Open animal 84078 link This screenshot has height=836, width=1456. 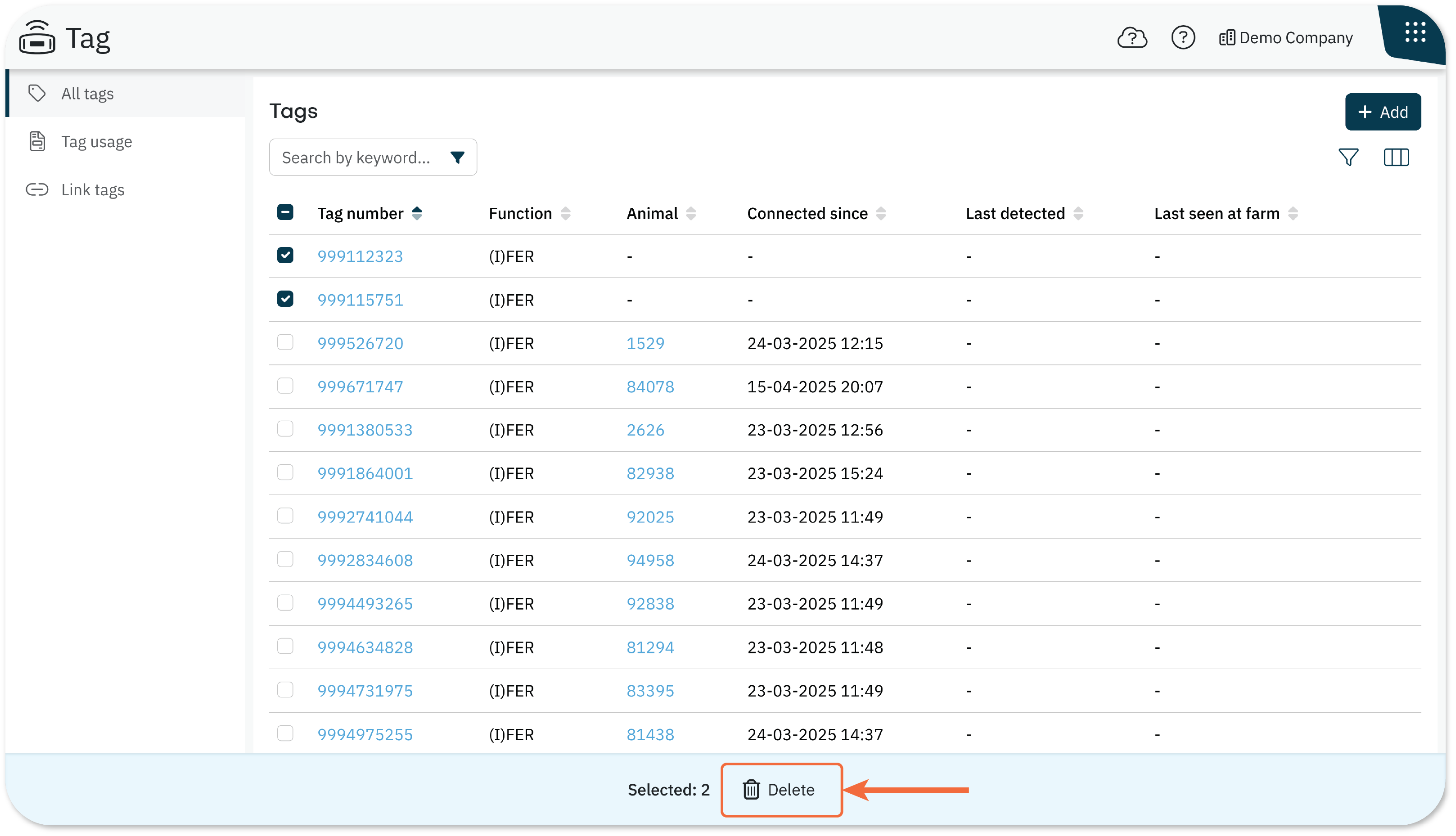pyautogui.click(x=649, y=387)
